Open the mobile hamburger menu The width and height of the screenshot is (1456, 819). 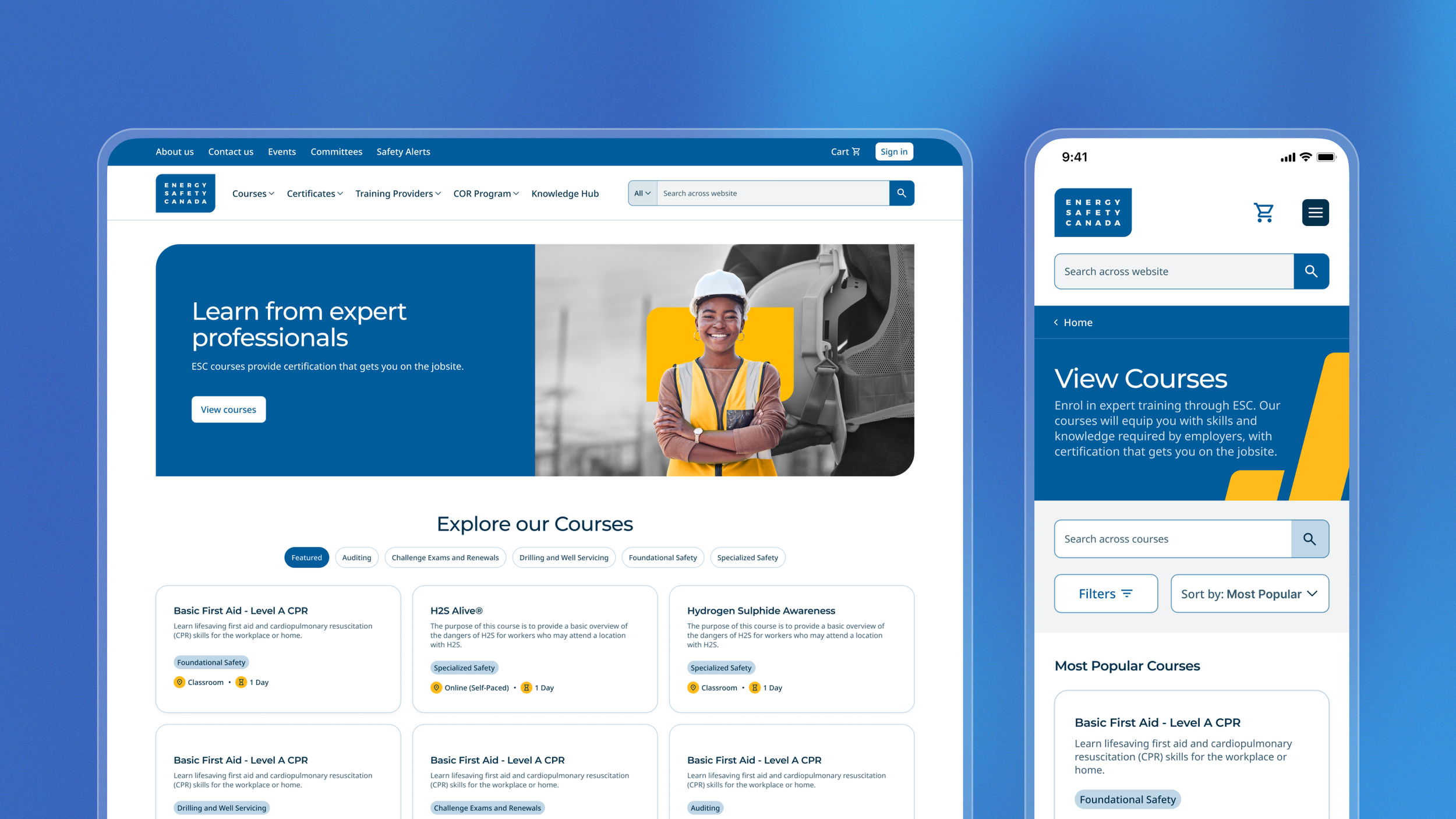pyautogui.click(x=1314, y=213)
